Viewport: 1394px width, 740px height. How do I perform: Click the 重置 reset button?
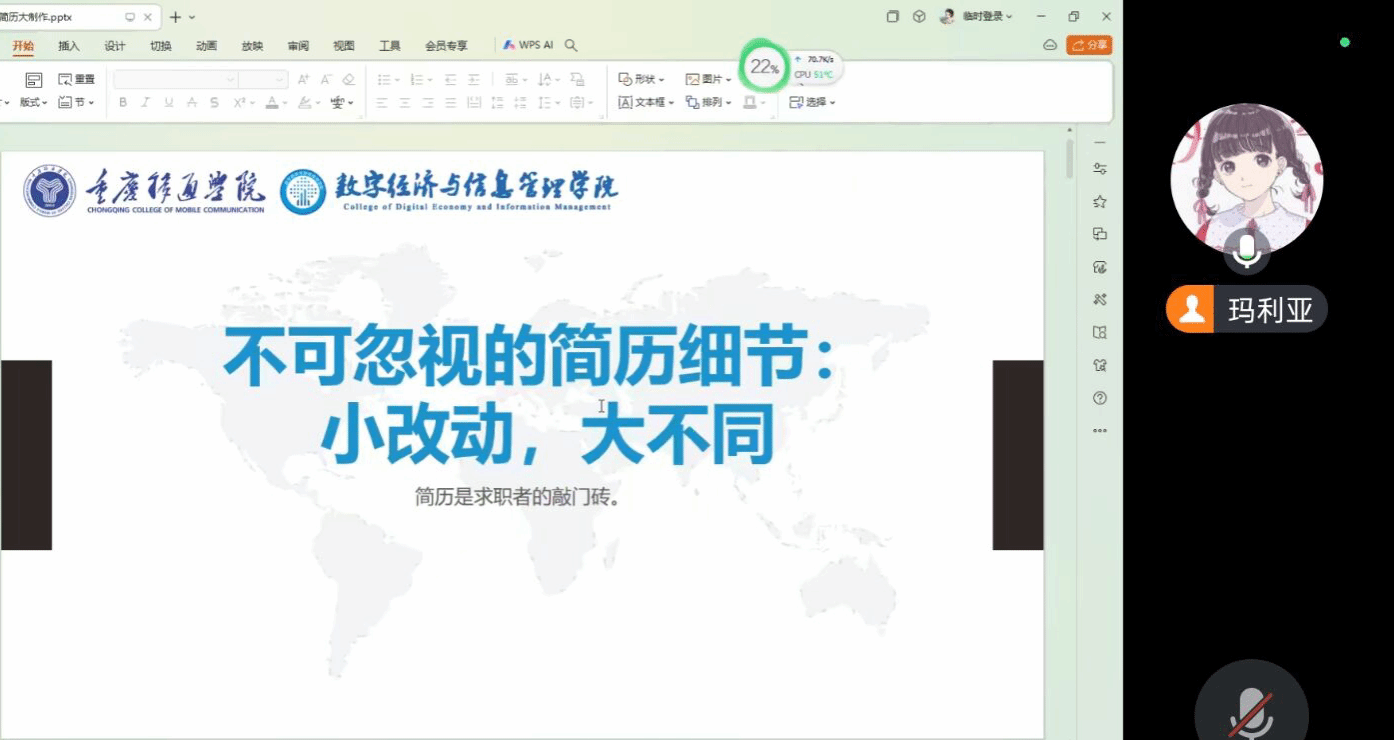77,79
